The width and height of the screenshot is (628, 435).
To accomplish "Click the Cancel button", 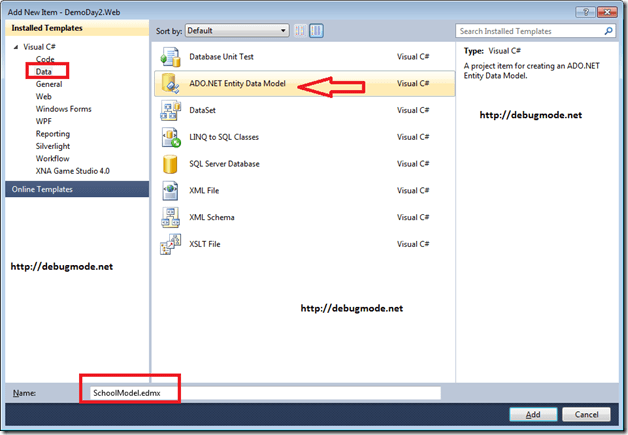I will point(586,414).
